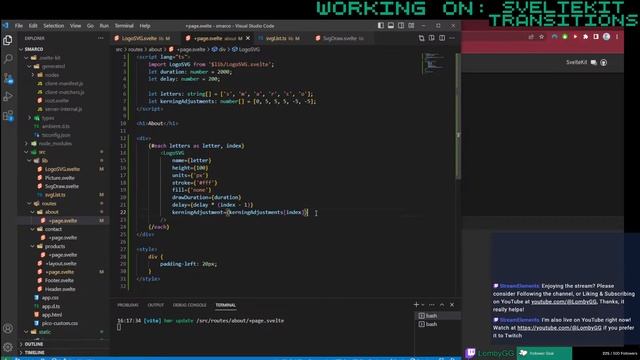Open browser extensions puzzle icon
The image size is (640, 360).
(x=585, y=37)
